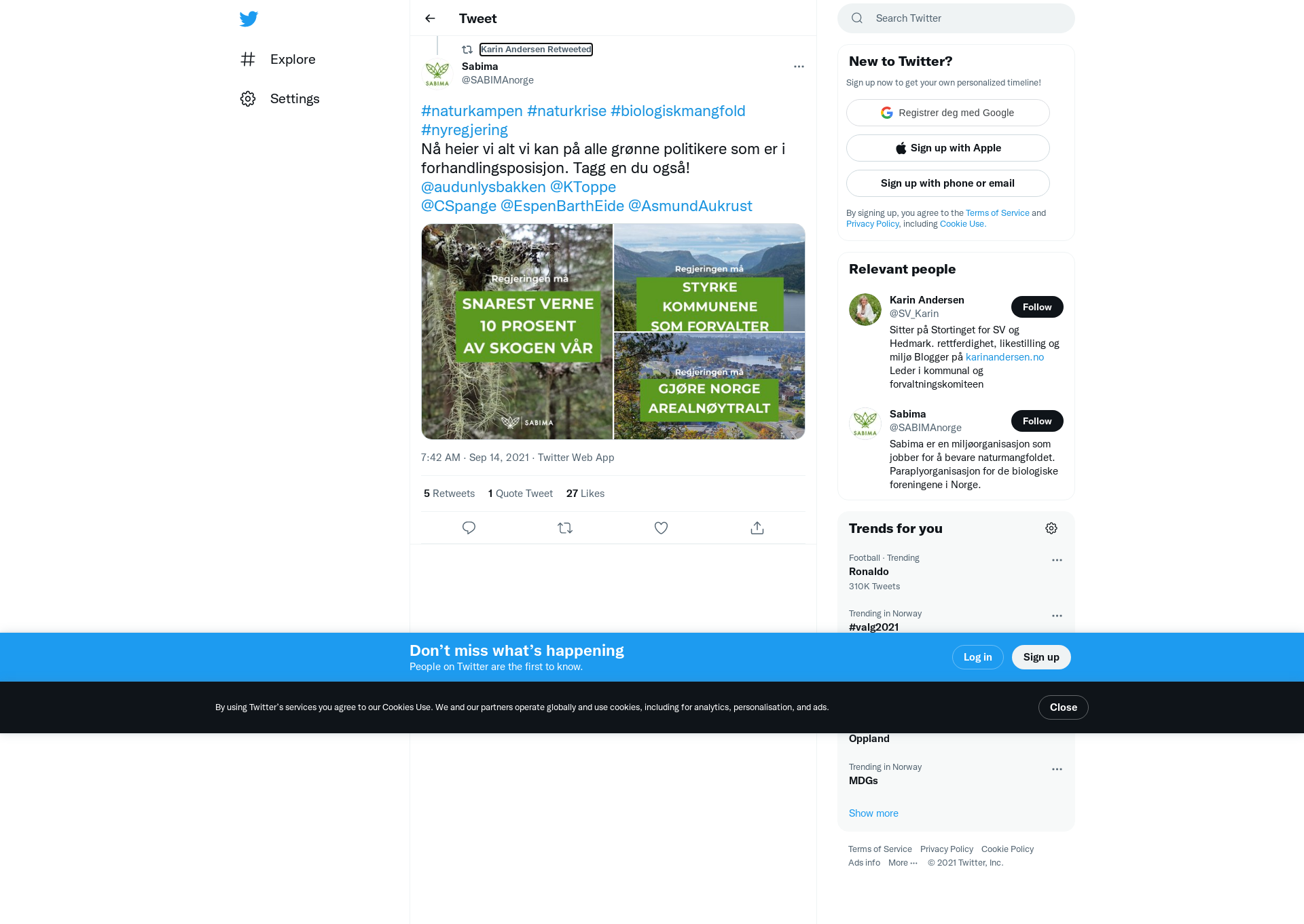Sign up with Apple
This screenshot has width=1304, height=924.
948,148
